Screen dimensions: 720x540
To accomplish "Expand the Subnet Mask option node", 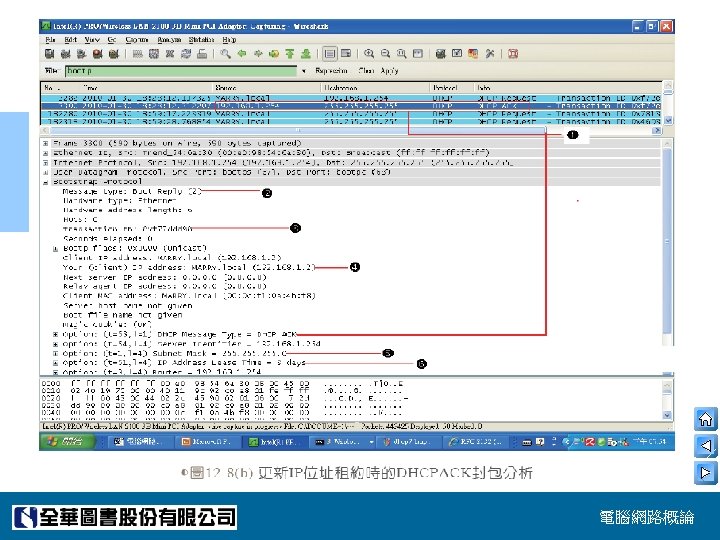I will point(55,354).
